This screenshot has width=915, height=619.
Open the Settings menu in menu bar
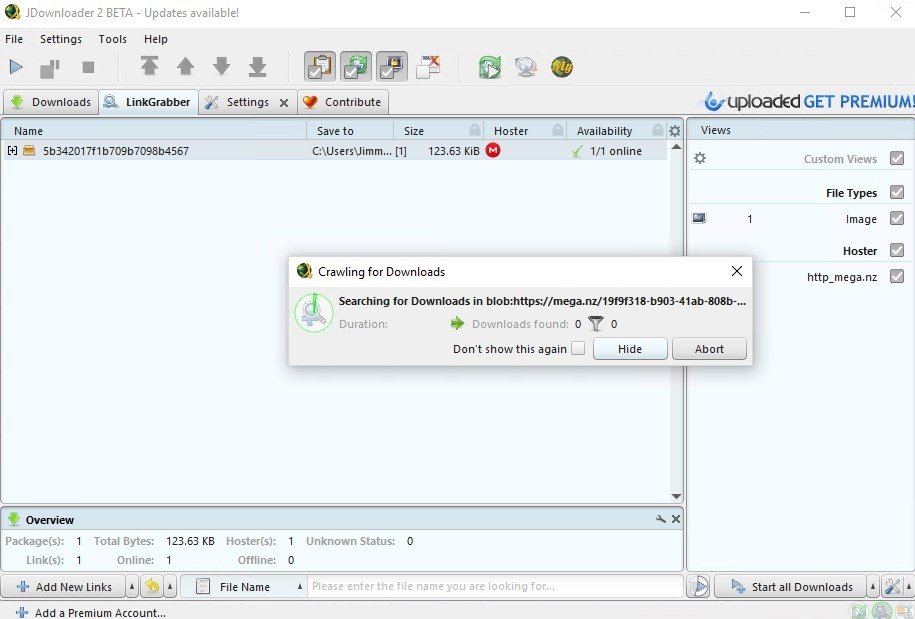[x=61, y=39]
